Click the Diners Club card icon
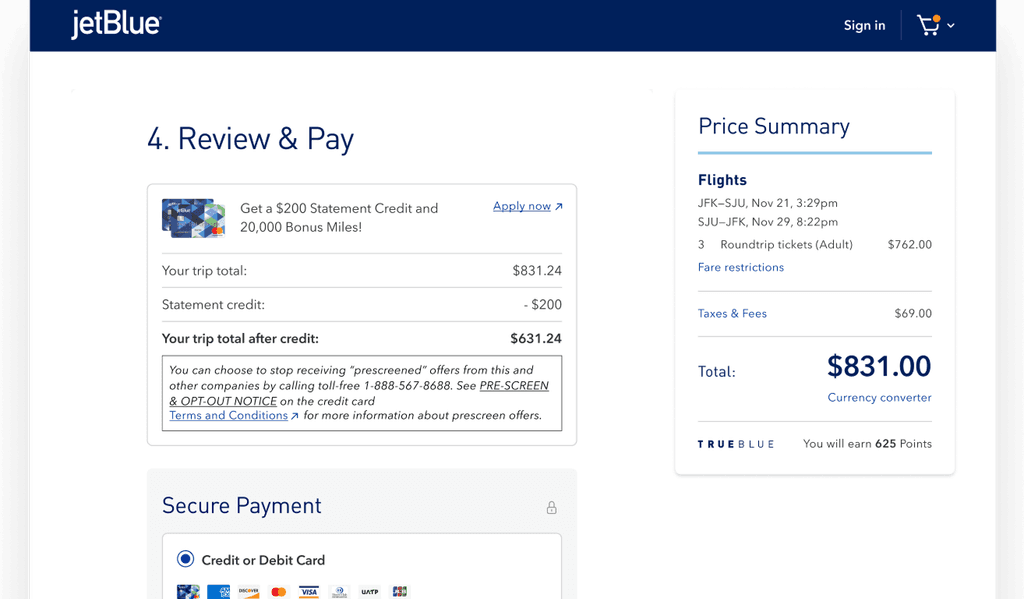The width and height of the screenshot is (1024, 599). [339, 592]
